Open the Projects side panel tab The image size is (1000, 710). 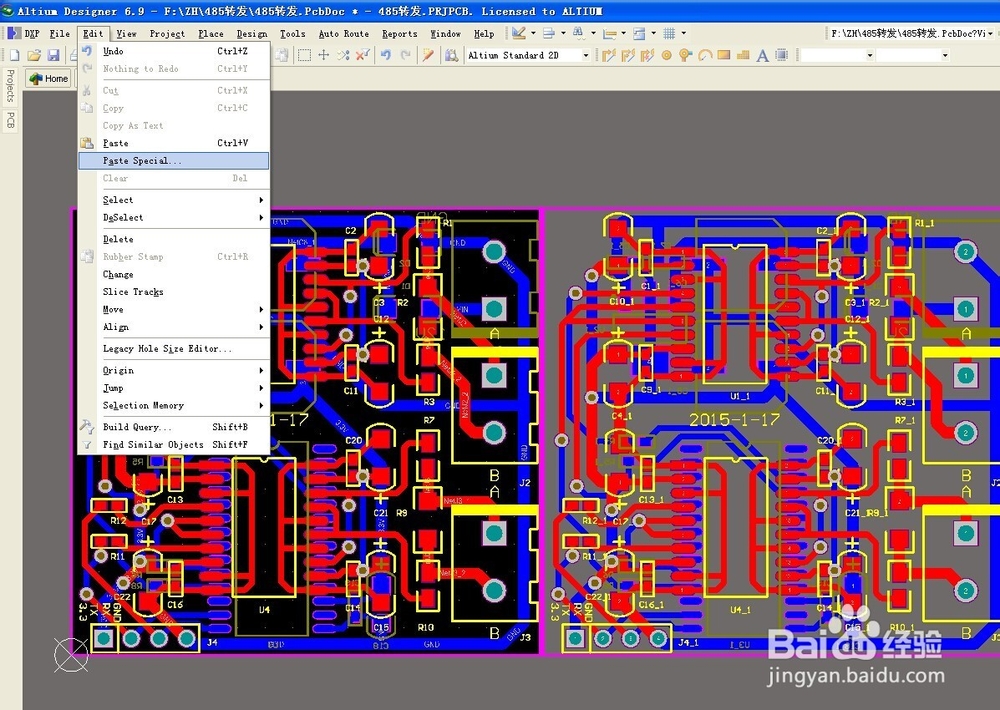10,86
